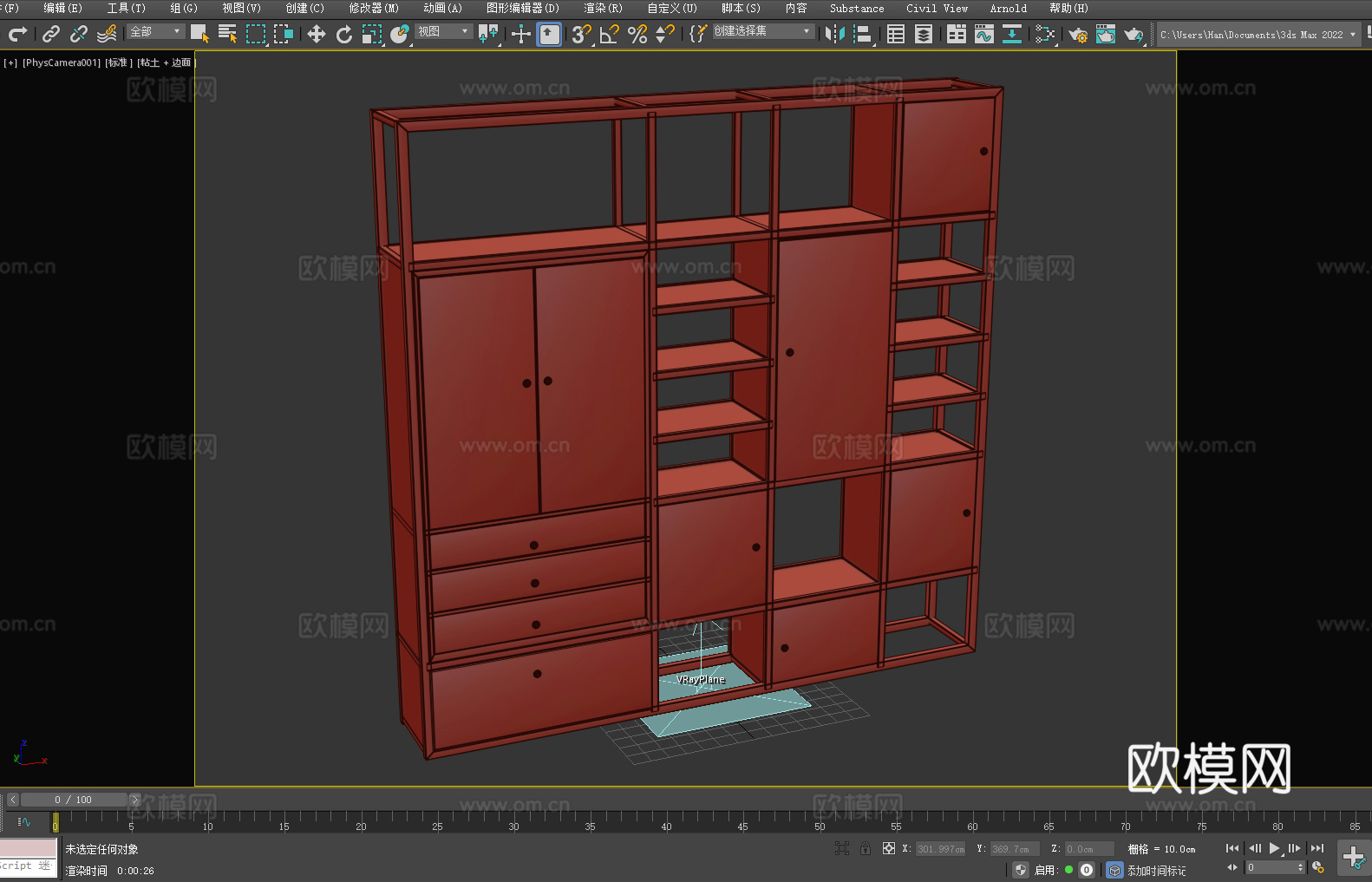
Task: Click the Mirror tool icon
Action: [835, 34]
